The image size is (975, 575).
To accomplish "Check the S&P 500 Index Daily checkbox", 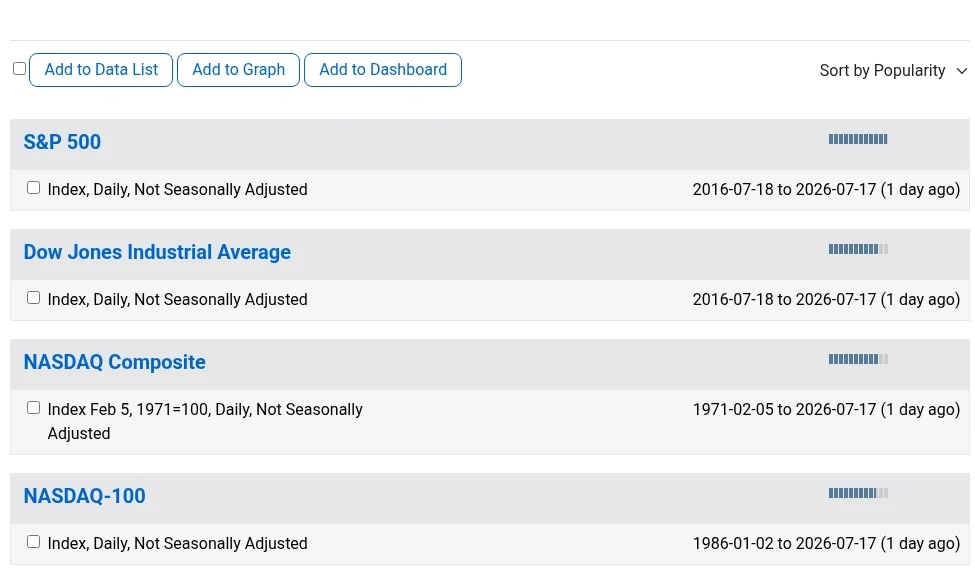I will (x=34, y=188).
